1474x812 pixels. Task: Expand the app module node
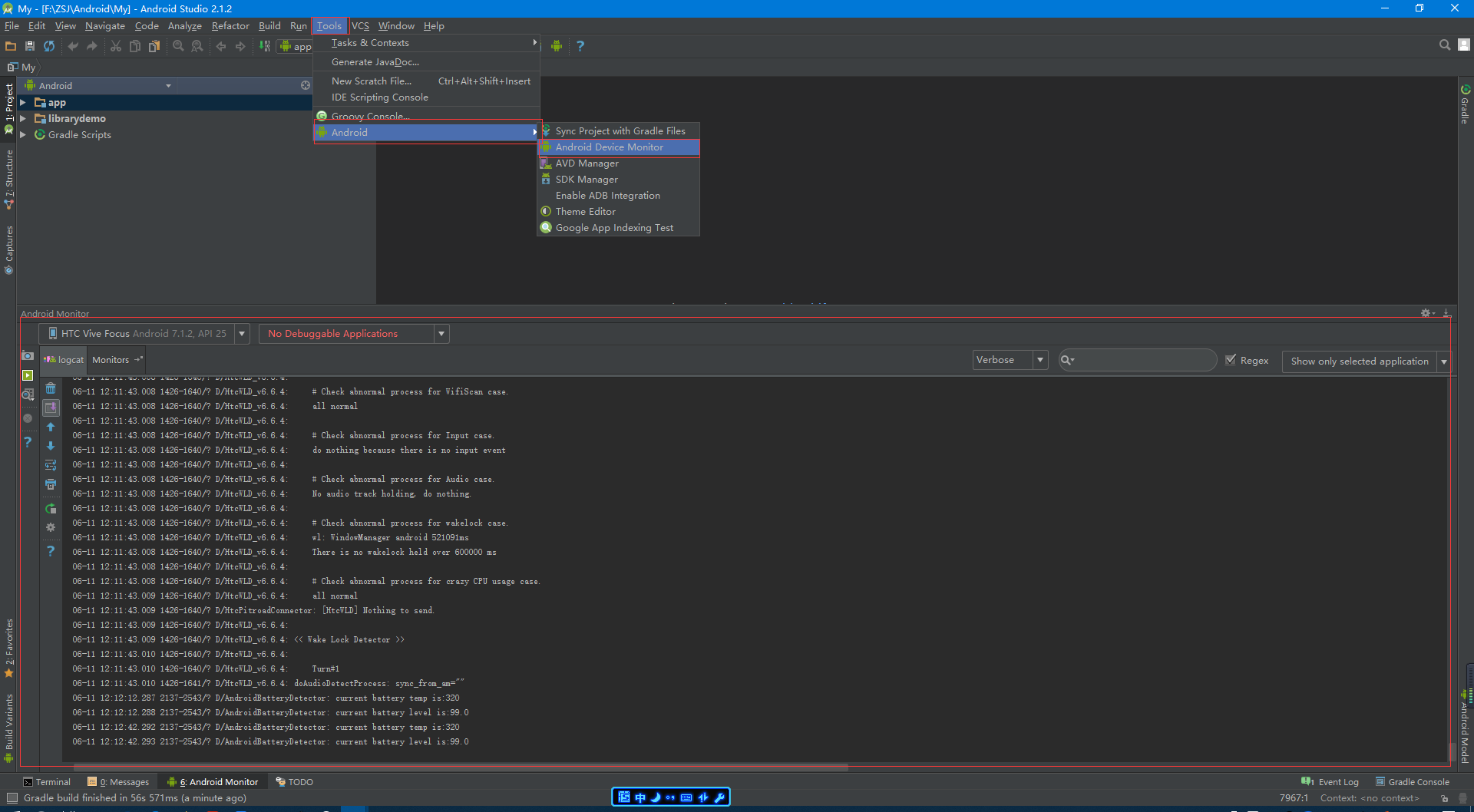click(23, 103)
